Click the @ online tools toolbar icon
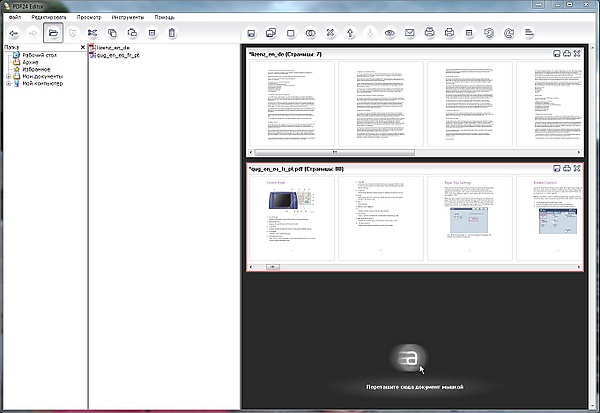The width and height of the screenshot is (600, 413). click(509, 33)
